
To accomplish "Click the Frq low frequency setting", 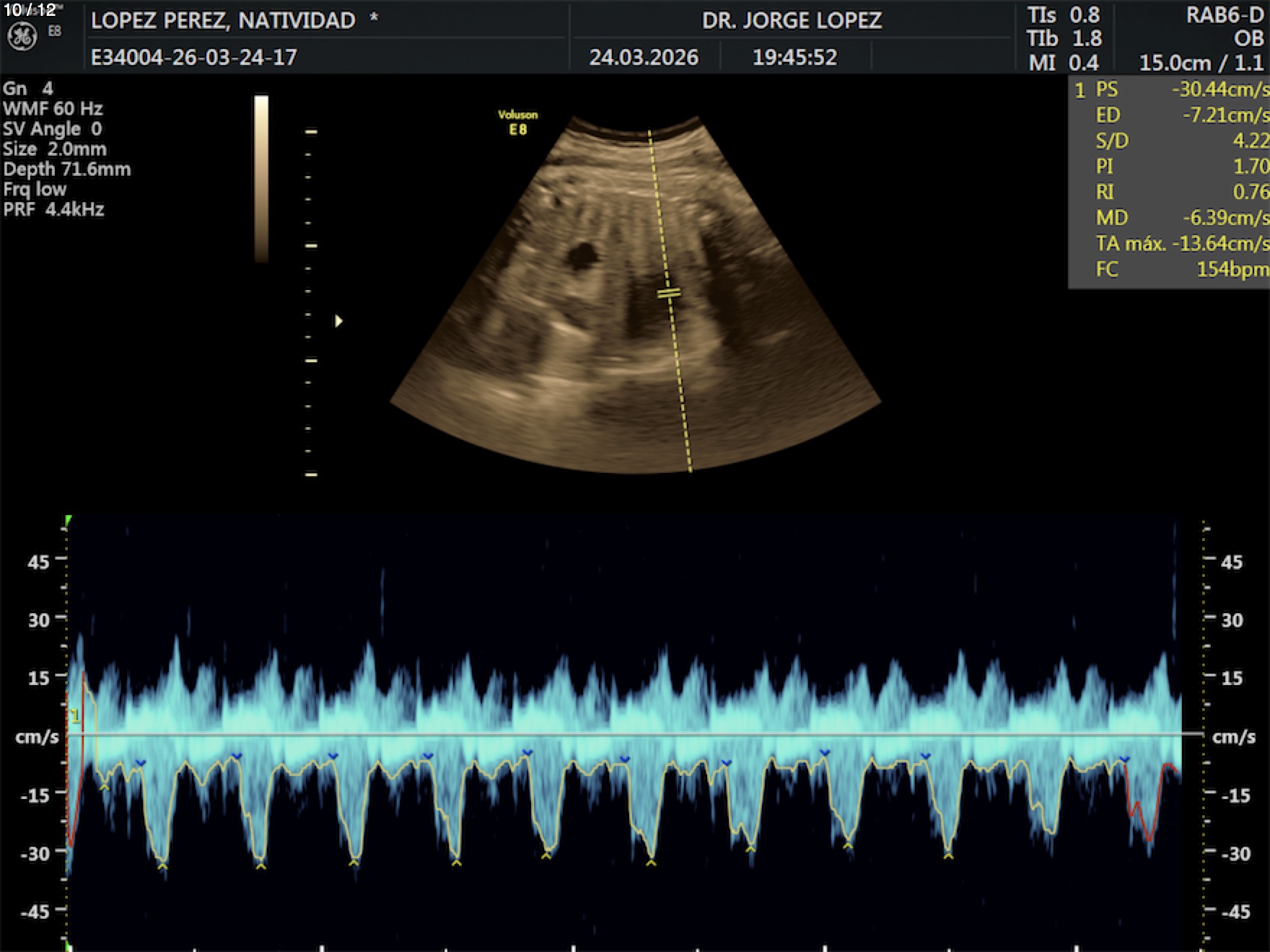I will pyautogui.click(x=35, y=190).
